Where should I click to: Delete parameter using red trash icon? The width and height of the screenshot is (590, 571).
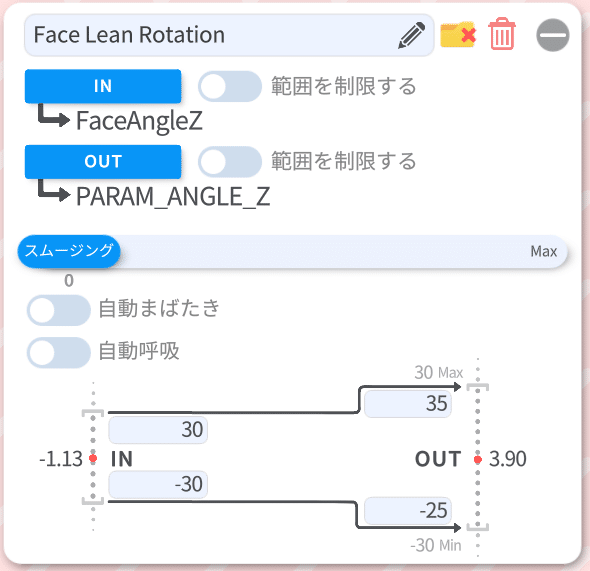(502, 34)
